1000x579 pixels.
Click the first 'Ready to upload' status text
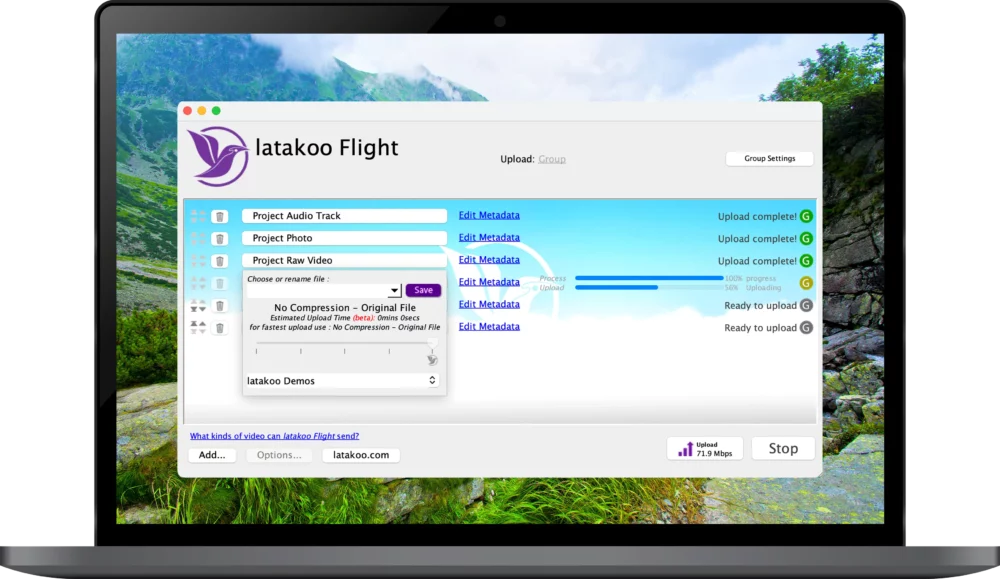point(760,305)
